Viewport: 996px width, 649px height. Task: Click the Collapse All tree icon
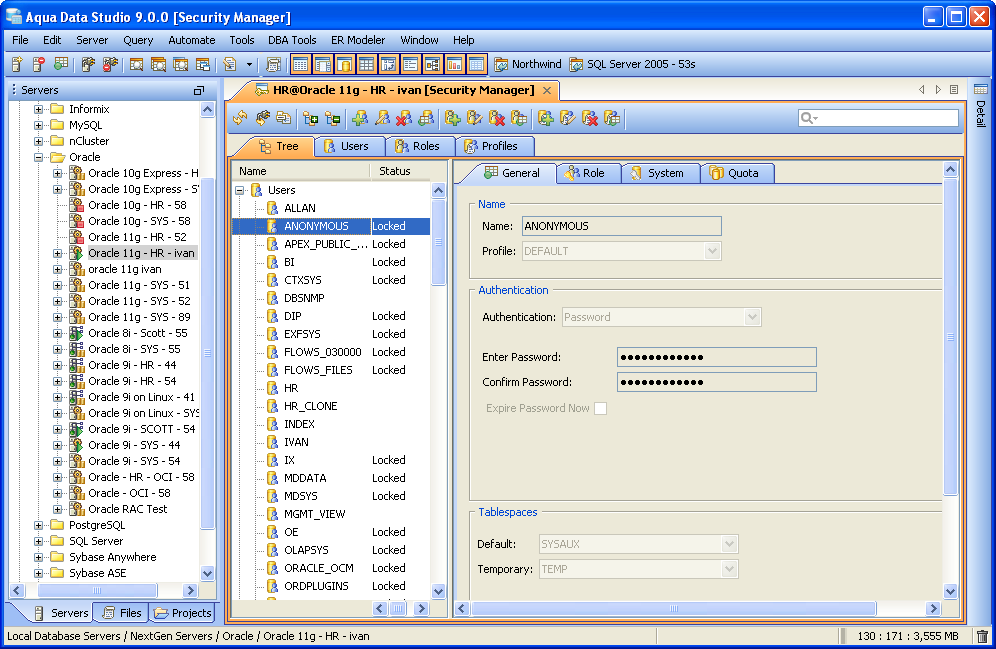pyautogui.click(x=332, y=118)
